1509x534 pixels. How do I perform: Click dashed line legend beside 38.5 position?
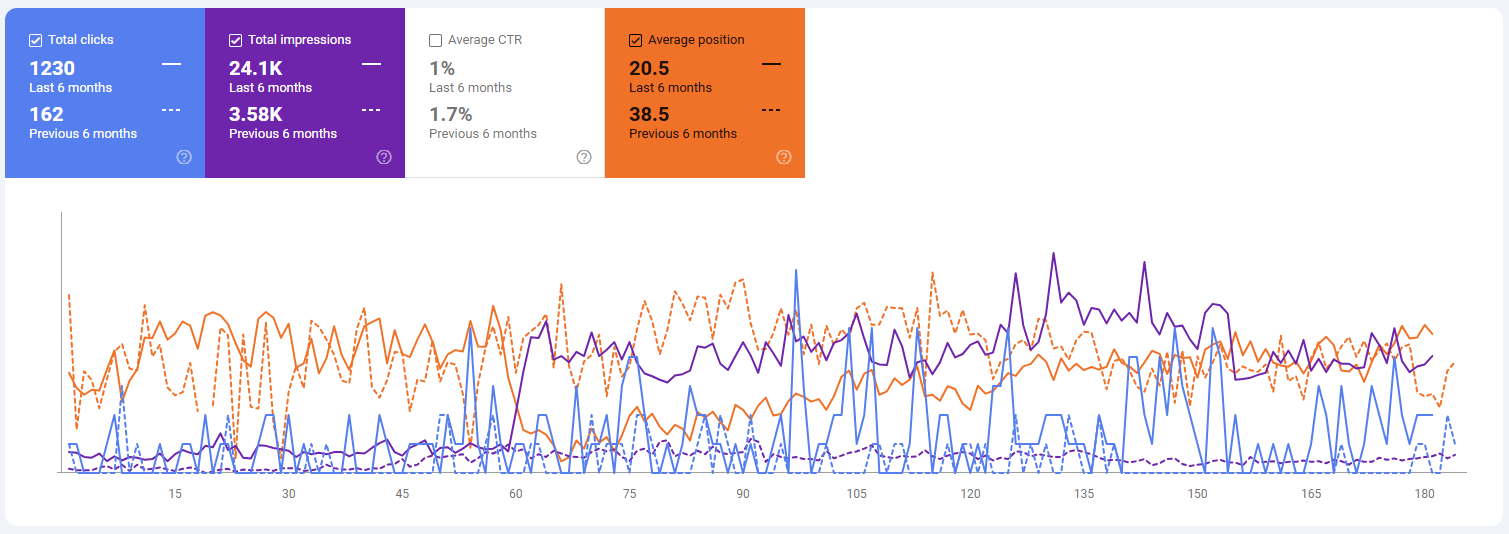click(x=771, y=110)
